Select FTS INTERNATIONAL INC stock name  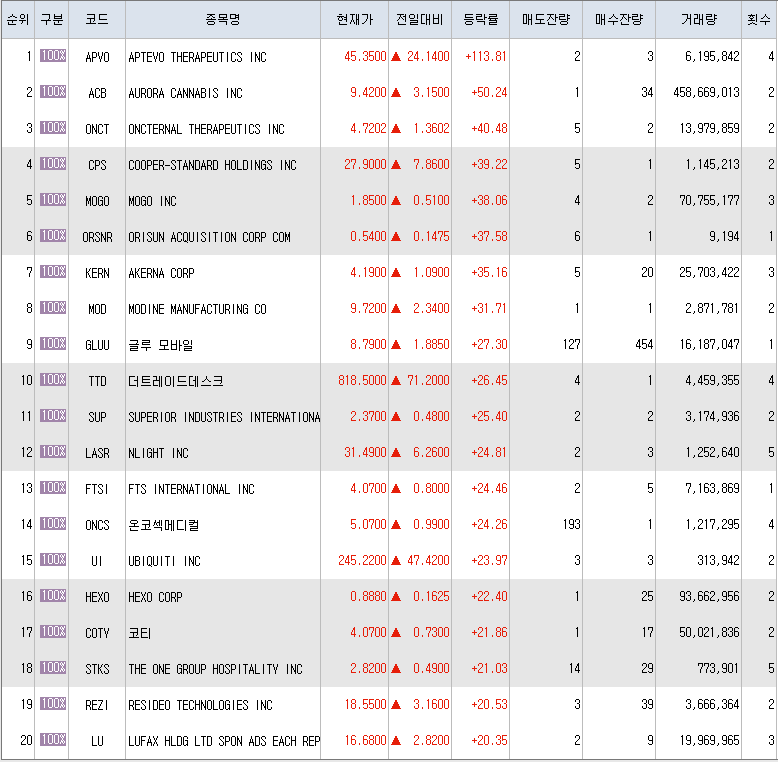click(x=192, y=489)
